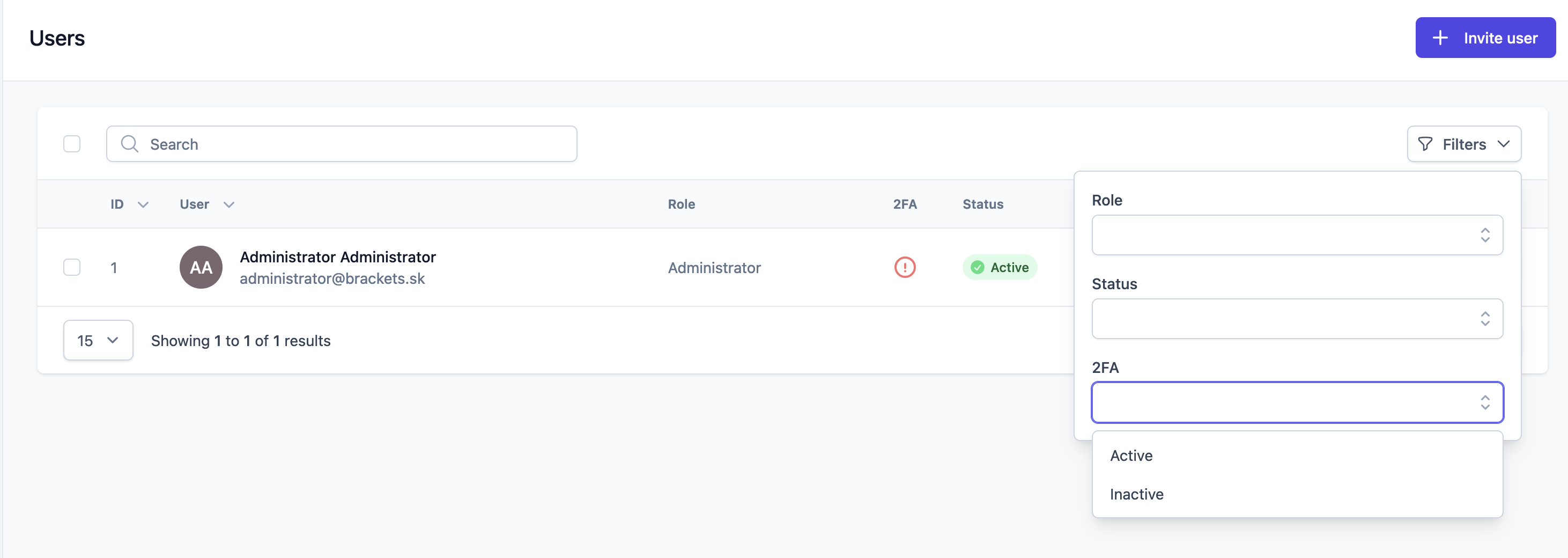Click the 2FA filter dropdown field
This screenshot has width=1568, height=558.
1297,402
